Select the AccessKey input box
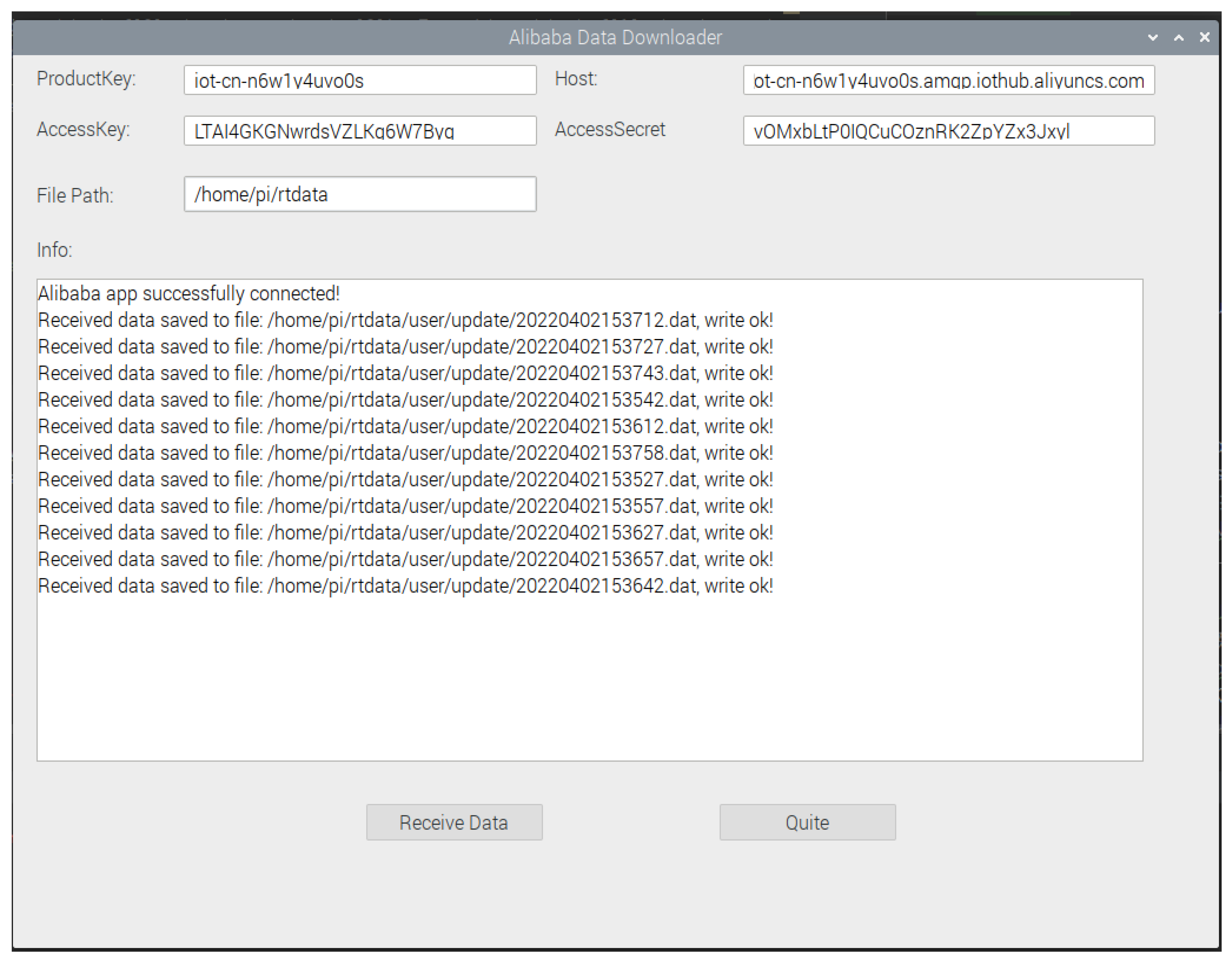Screen dimensions: 1232x961 [360, 131]
